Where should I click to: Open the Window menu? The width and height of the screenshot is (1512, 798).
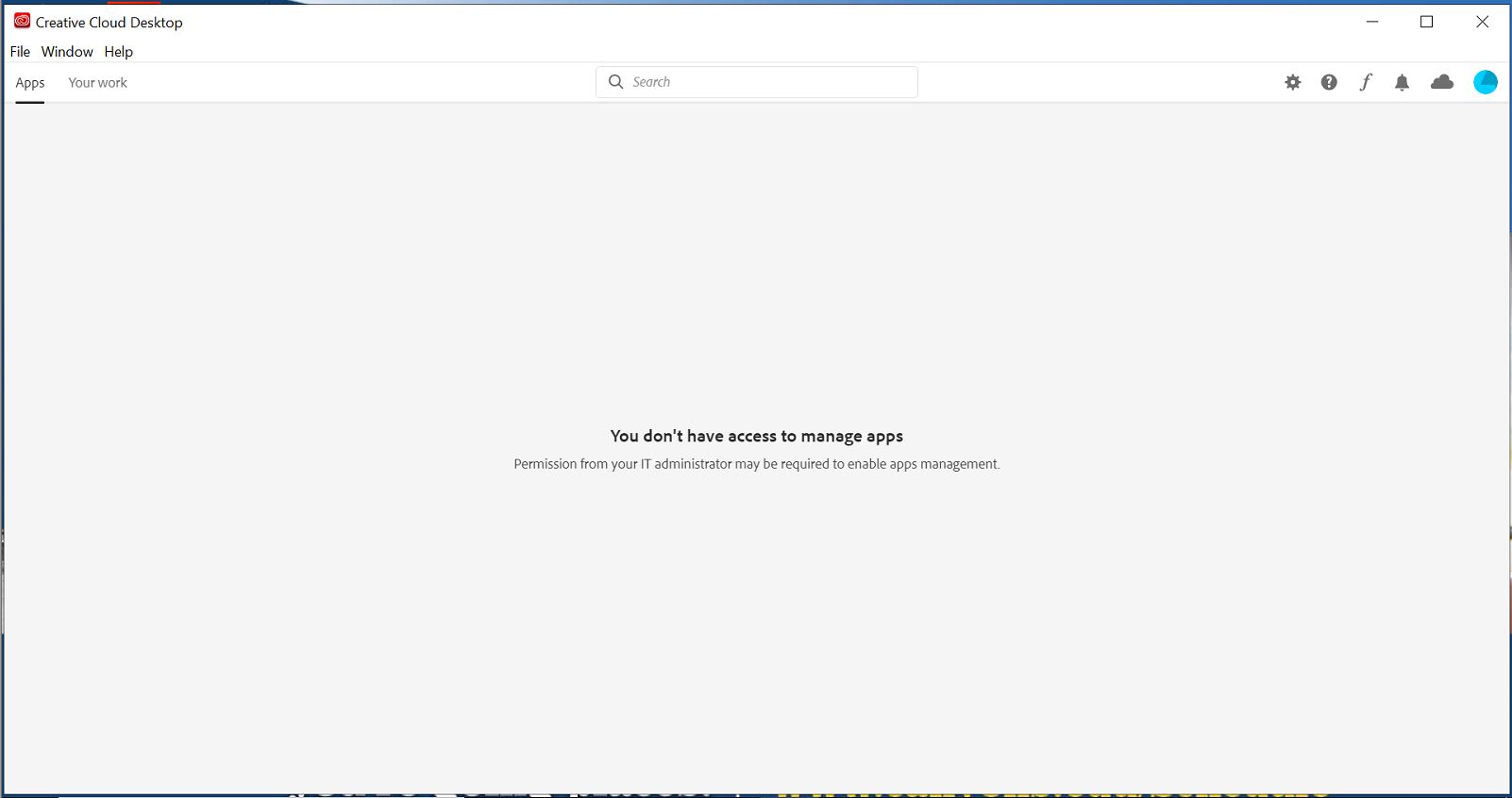tap(67, 52)
